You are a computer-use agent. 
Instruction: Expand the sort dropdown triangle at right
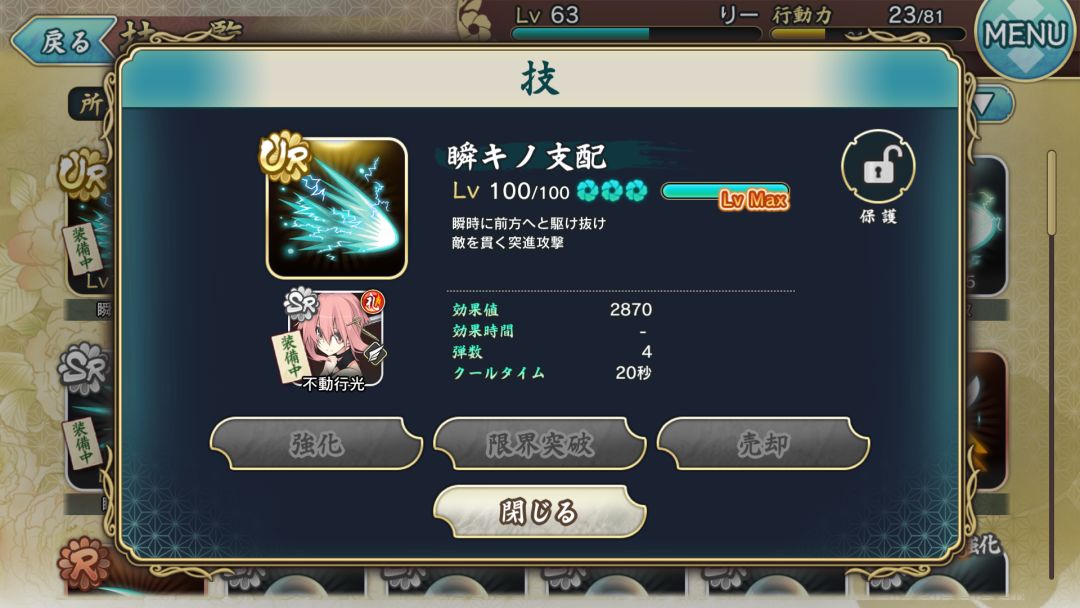coord(985,104)
